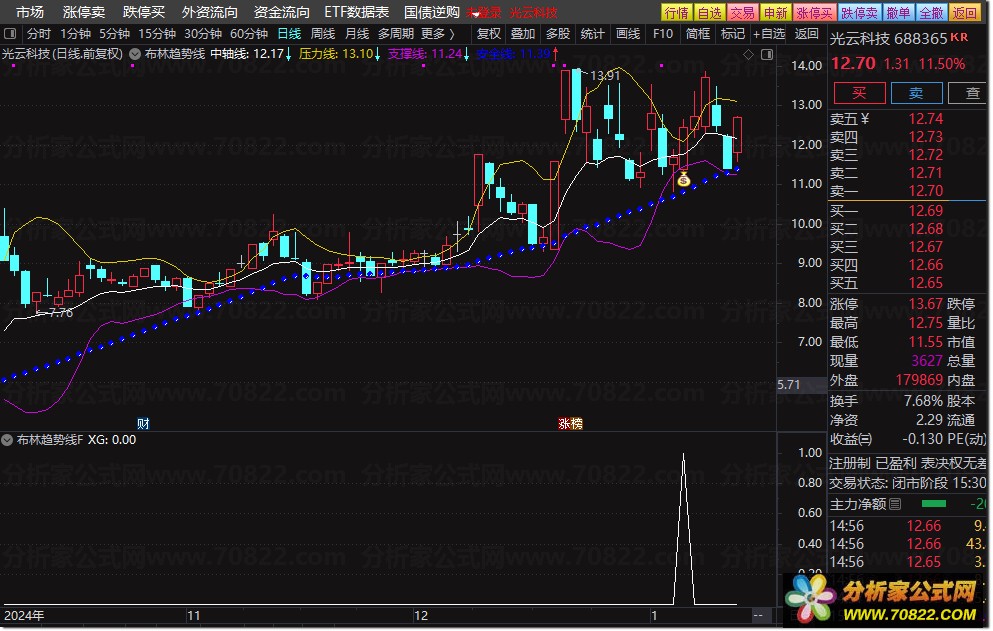Open the 主力净额 list icon
The image size is (993, 631).
tap(895, 504)
